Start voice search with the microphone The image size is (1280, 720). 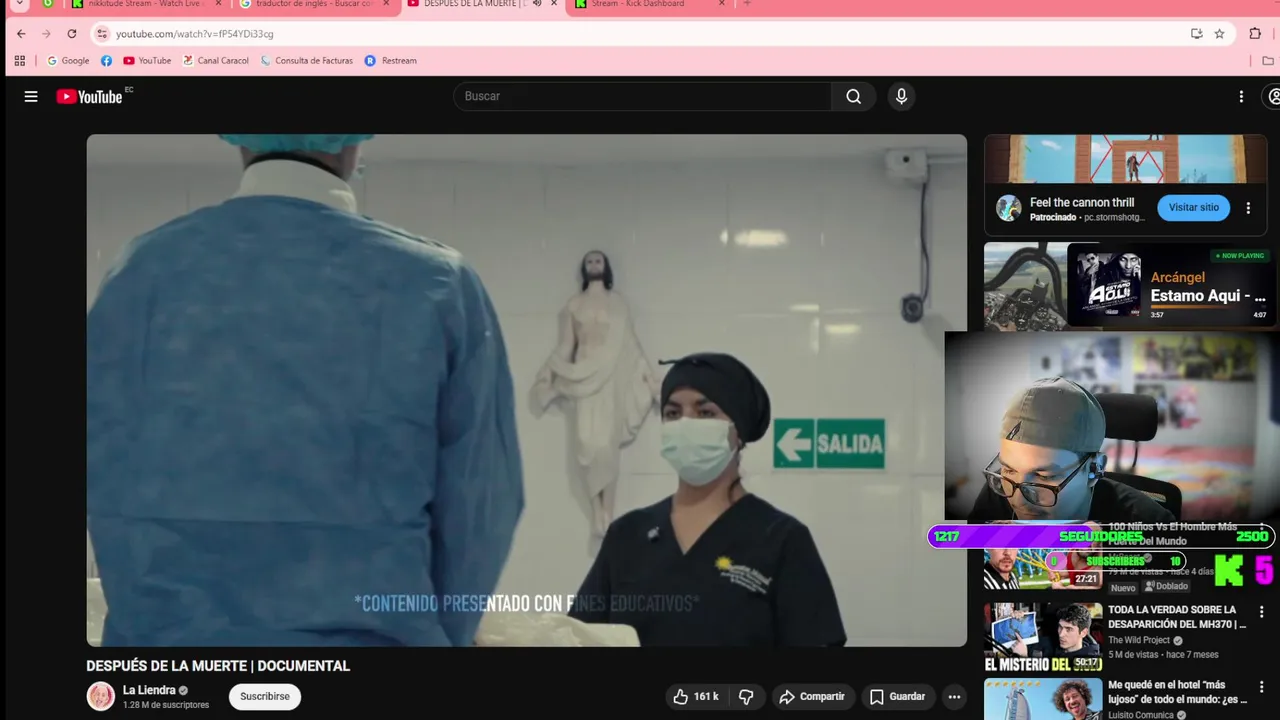click(x=901, y=96)
